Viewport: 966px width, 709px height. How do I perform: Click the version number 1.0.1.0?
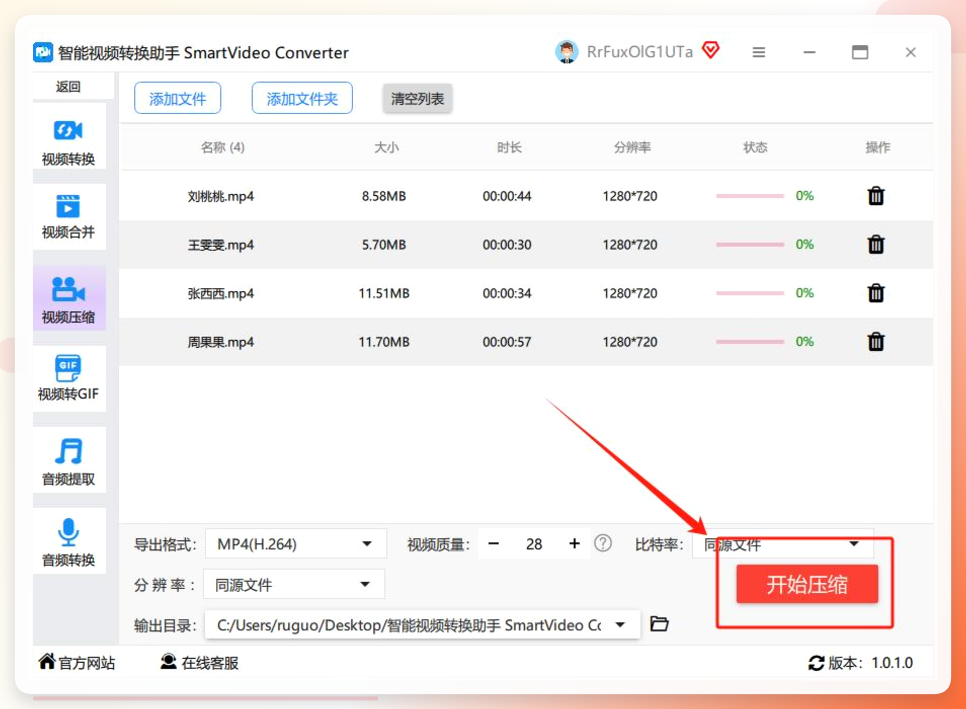(x=892, y=663)
